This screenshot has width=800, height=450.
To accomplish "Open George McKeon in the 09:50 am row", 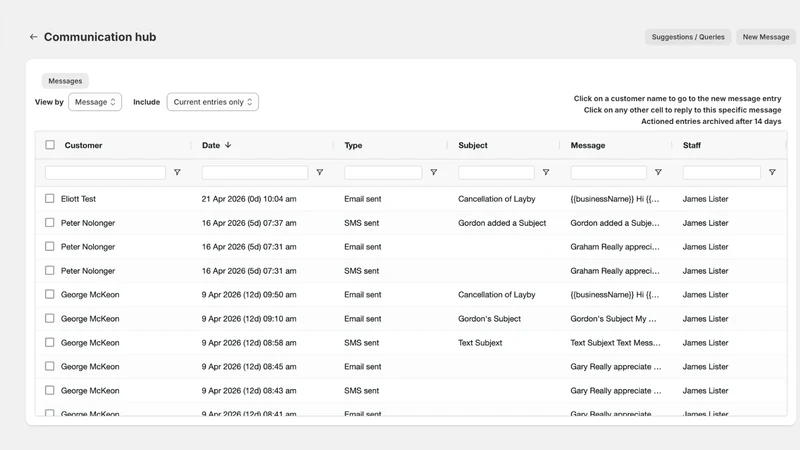I will (x=90, y=295).
